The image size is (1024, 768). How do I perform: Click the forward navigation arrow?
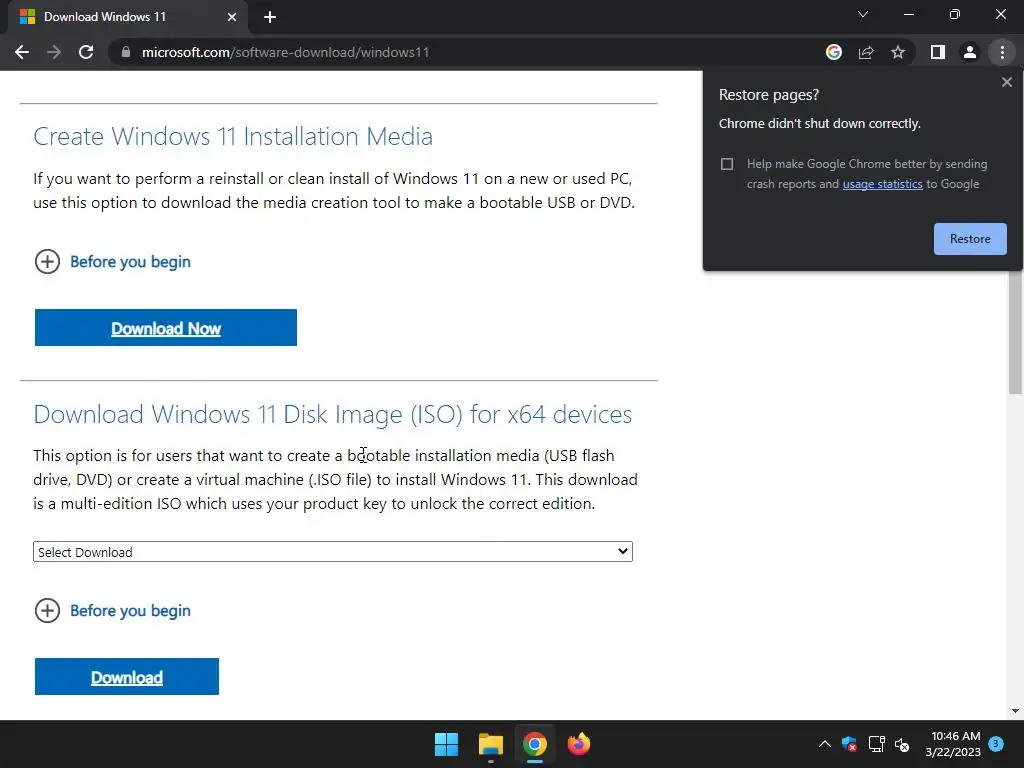click(x=54, y=52)
